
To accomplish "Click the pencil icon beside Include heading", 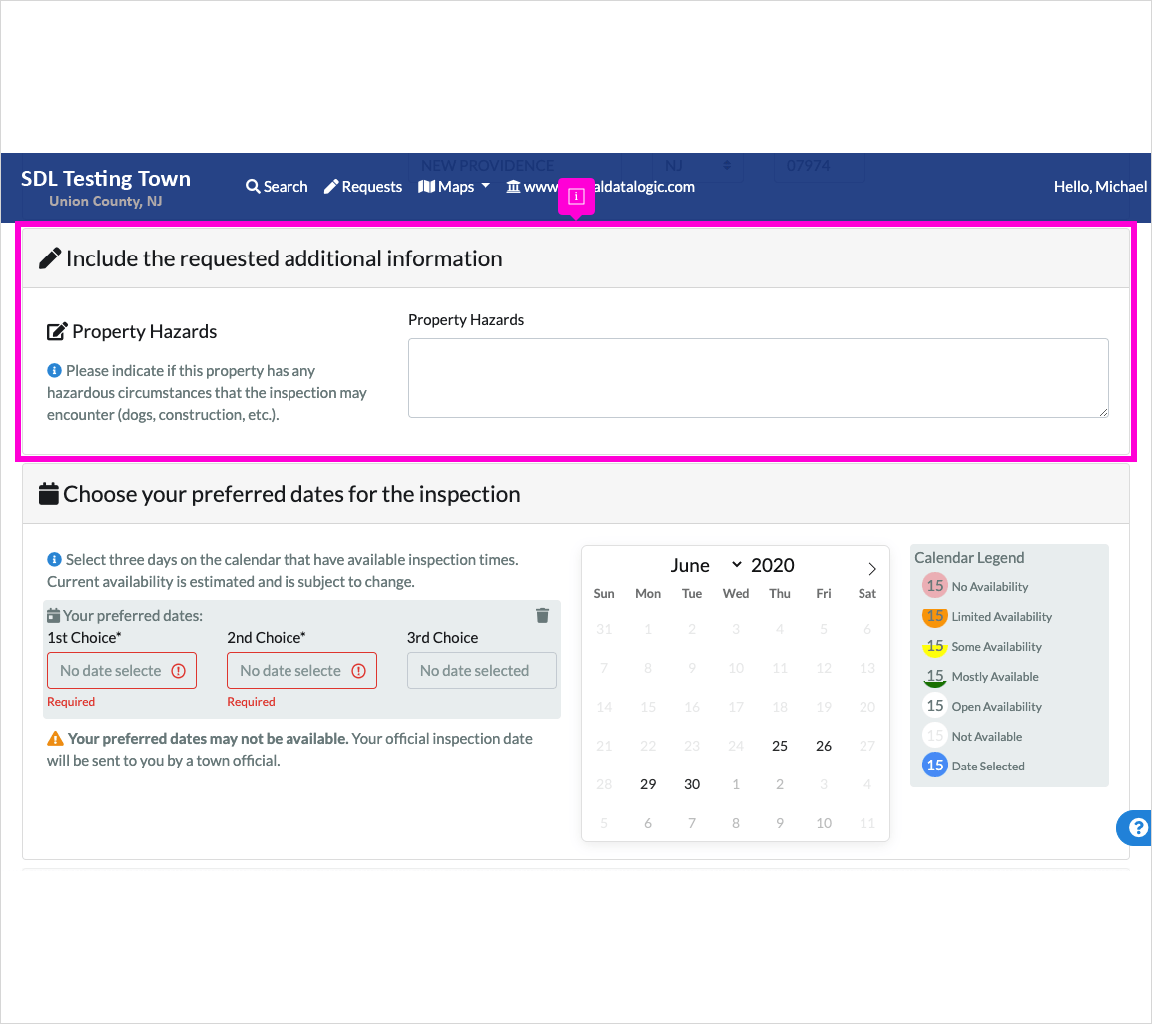I will (x=49, y=259).
